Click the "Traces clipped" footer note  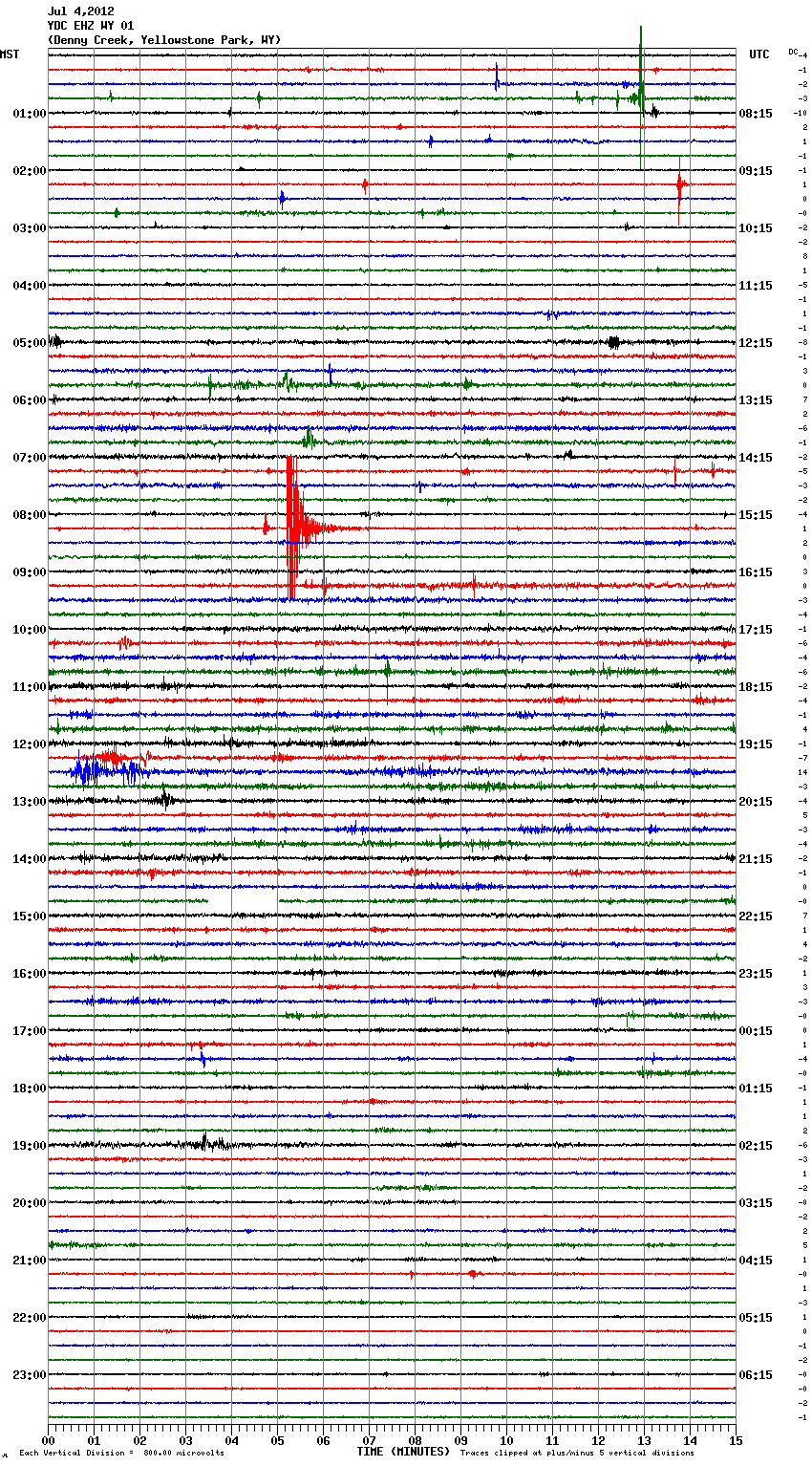tap(577, 1453)
